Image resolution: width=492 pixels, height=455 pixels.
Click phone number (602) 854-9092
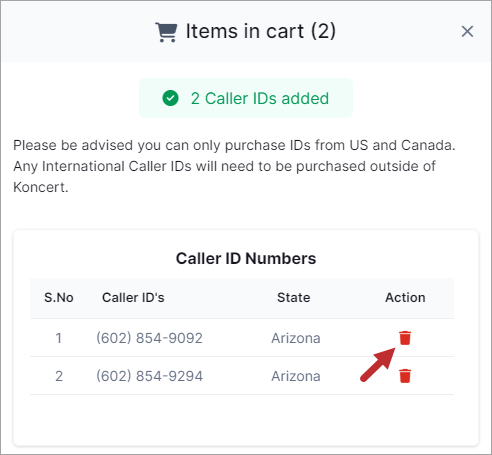click(x=149, y=338)
